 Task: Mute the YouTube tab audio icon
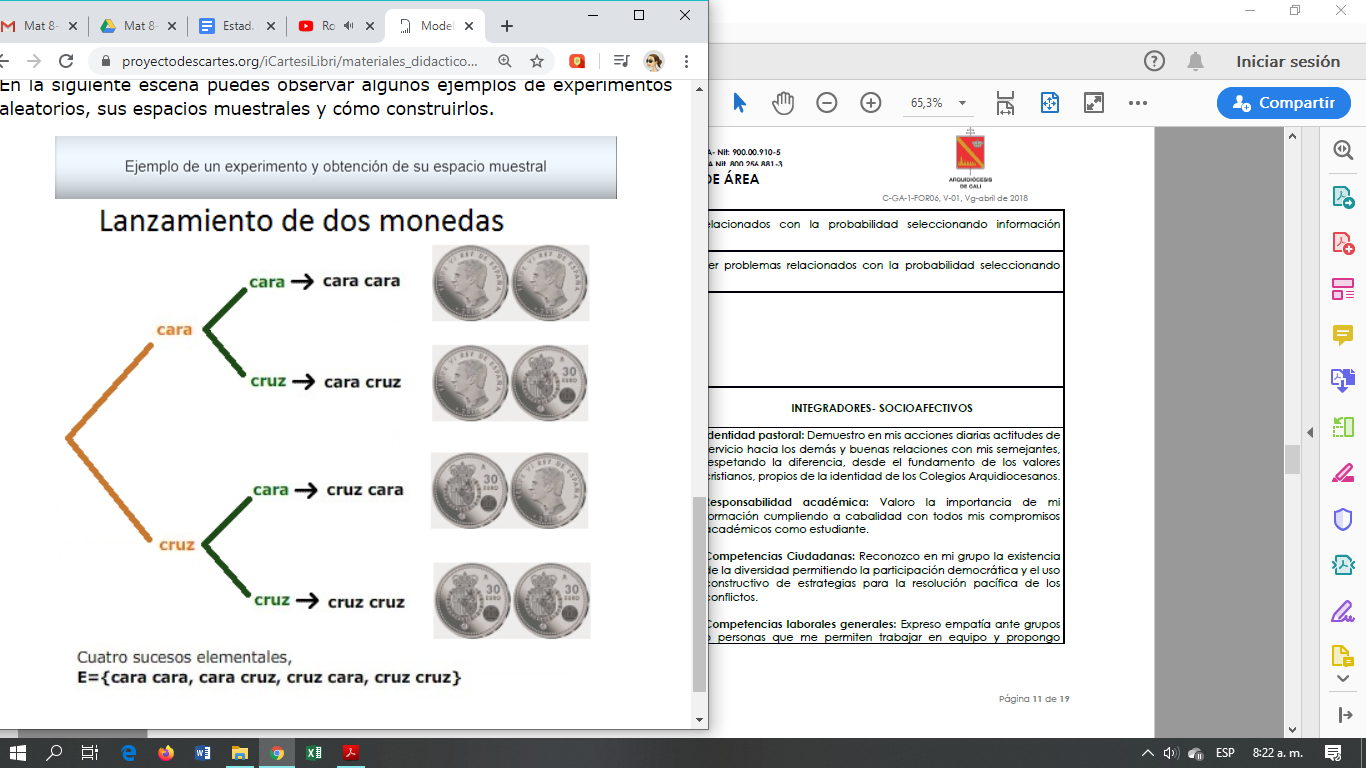350,26
